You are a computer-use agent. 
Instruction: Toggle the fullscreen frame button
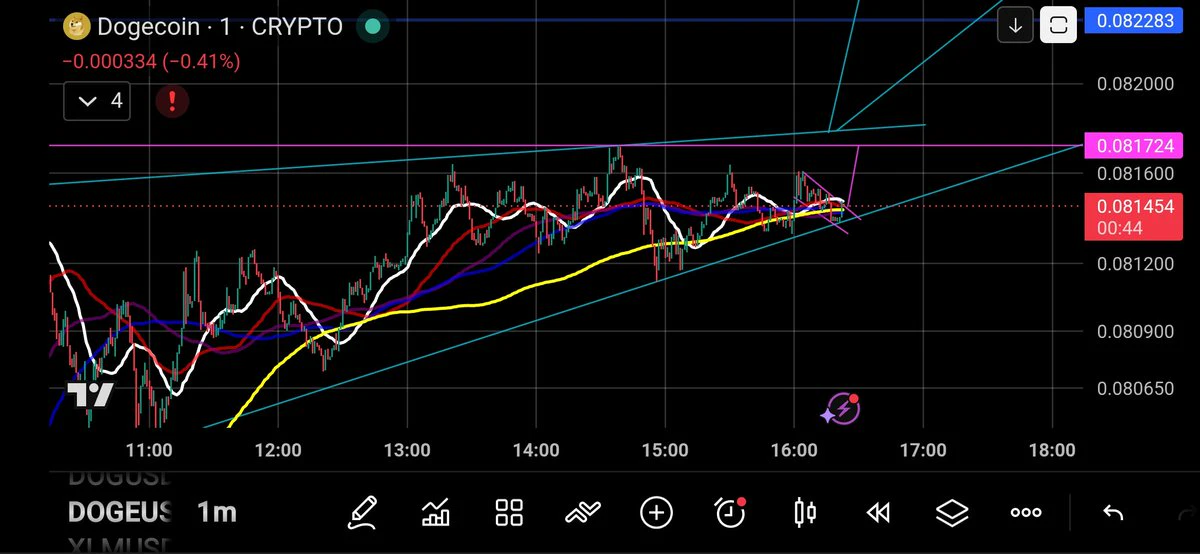(x=1059, y=25)
